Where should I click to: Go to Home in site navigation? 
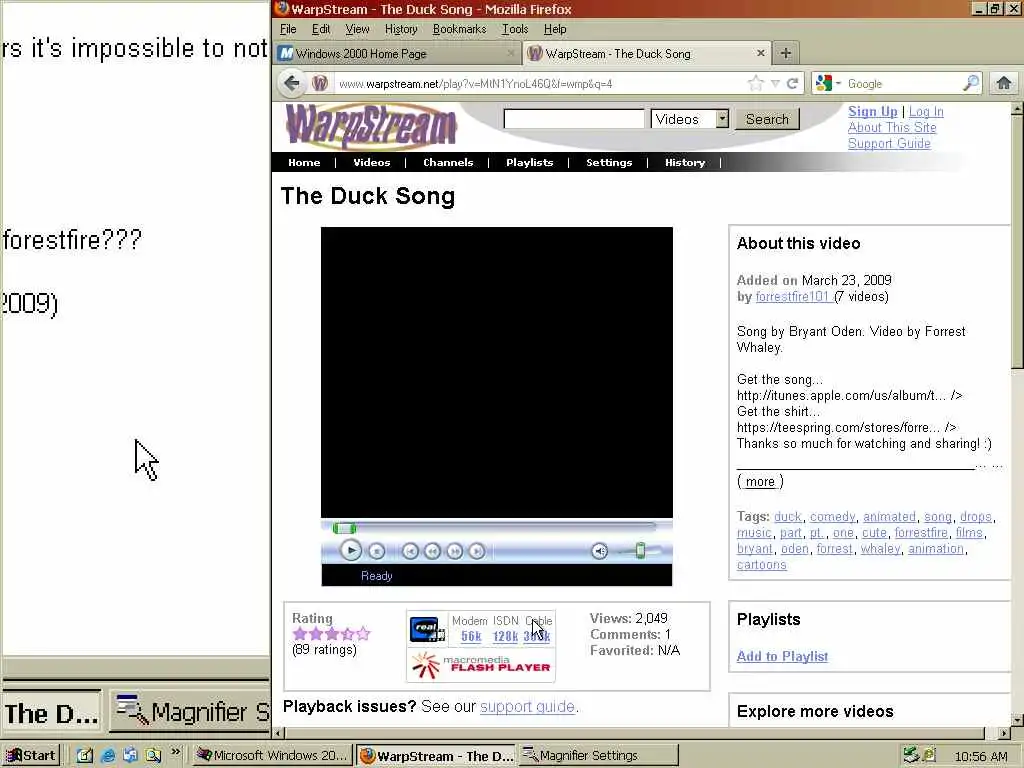(x=304, y=163)
